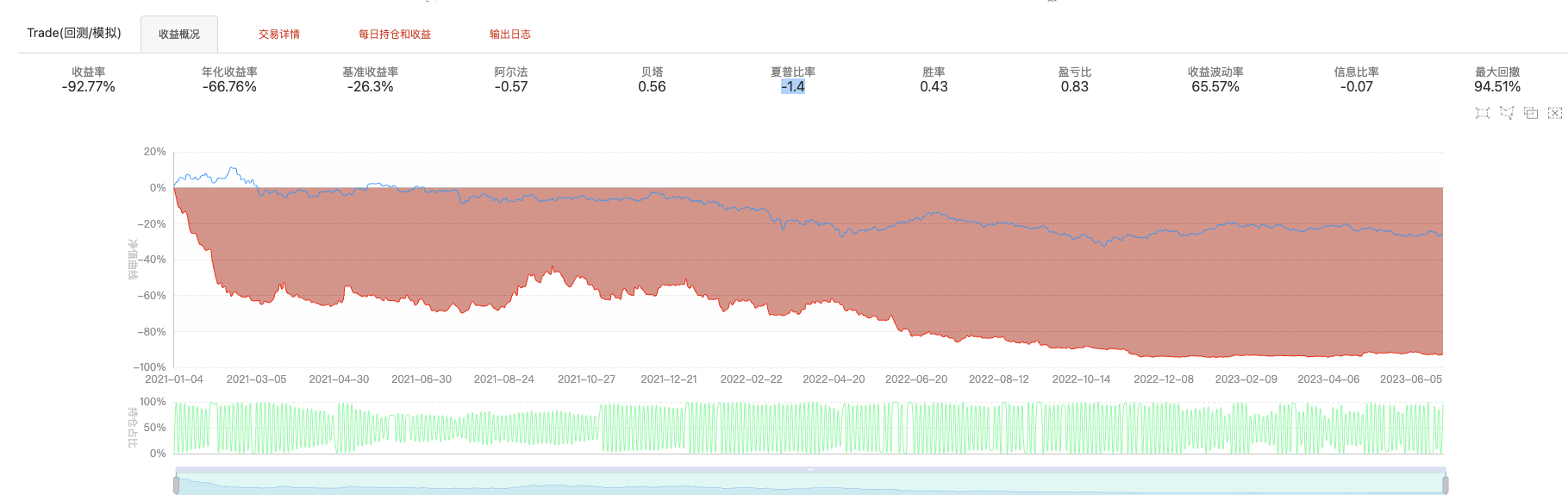
Task: Click the Trade(回测/模拟) title label
Action: (74, 33)
